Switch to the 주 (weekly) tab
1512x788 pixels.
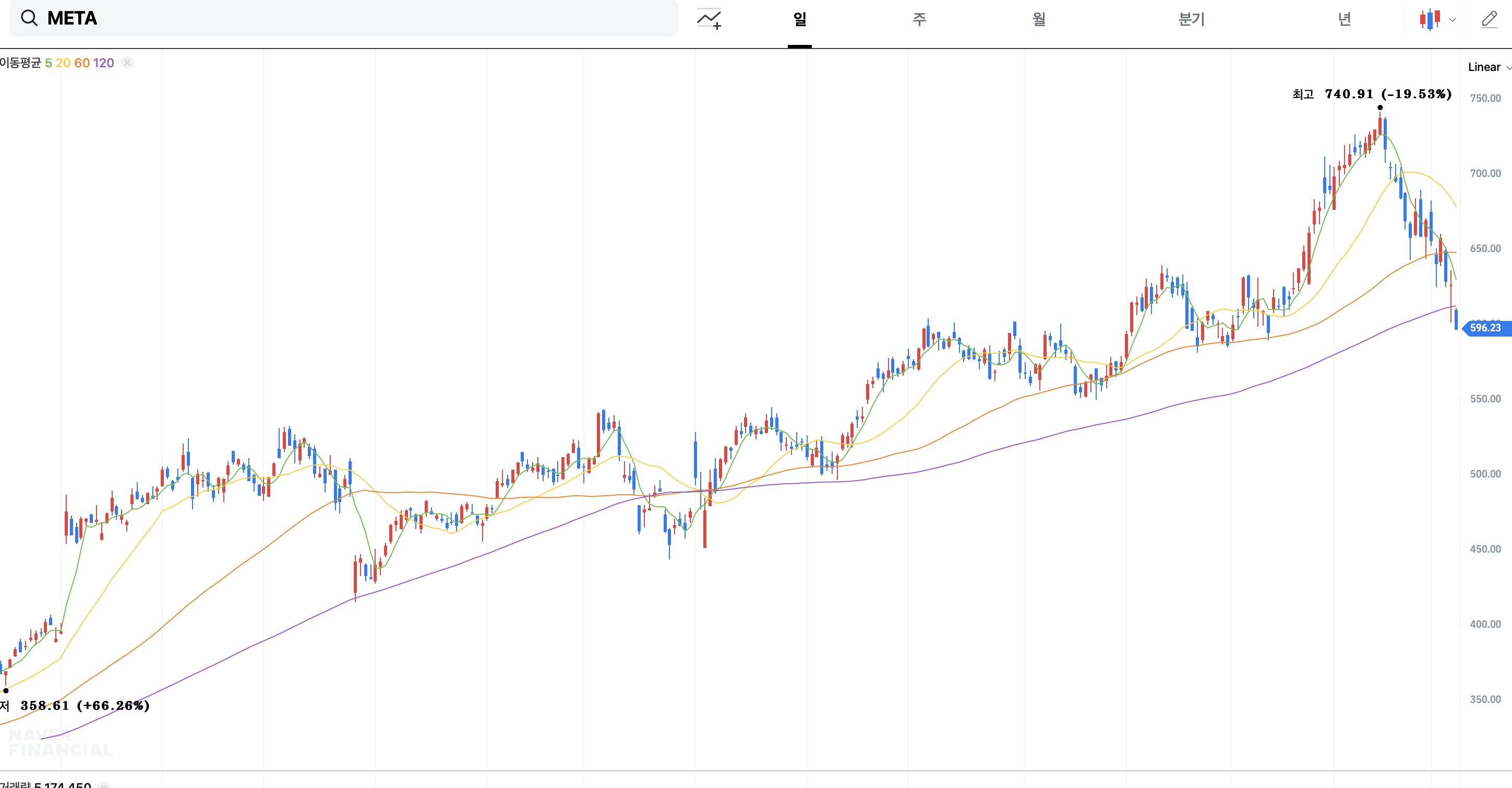tap(919, 19)
